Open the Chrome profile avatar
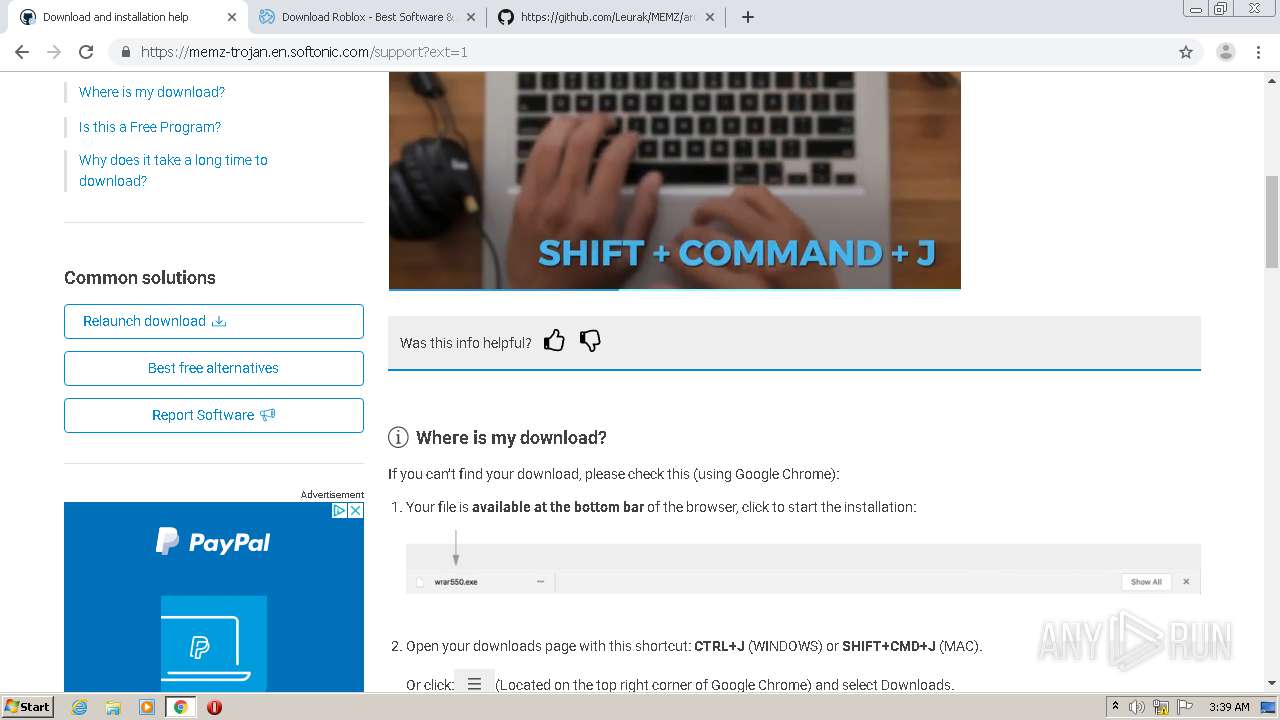Viewport: 1280px width, 720px height. pos(1225,52)
